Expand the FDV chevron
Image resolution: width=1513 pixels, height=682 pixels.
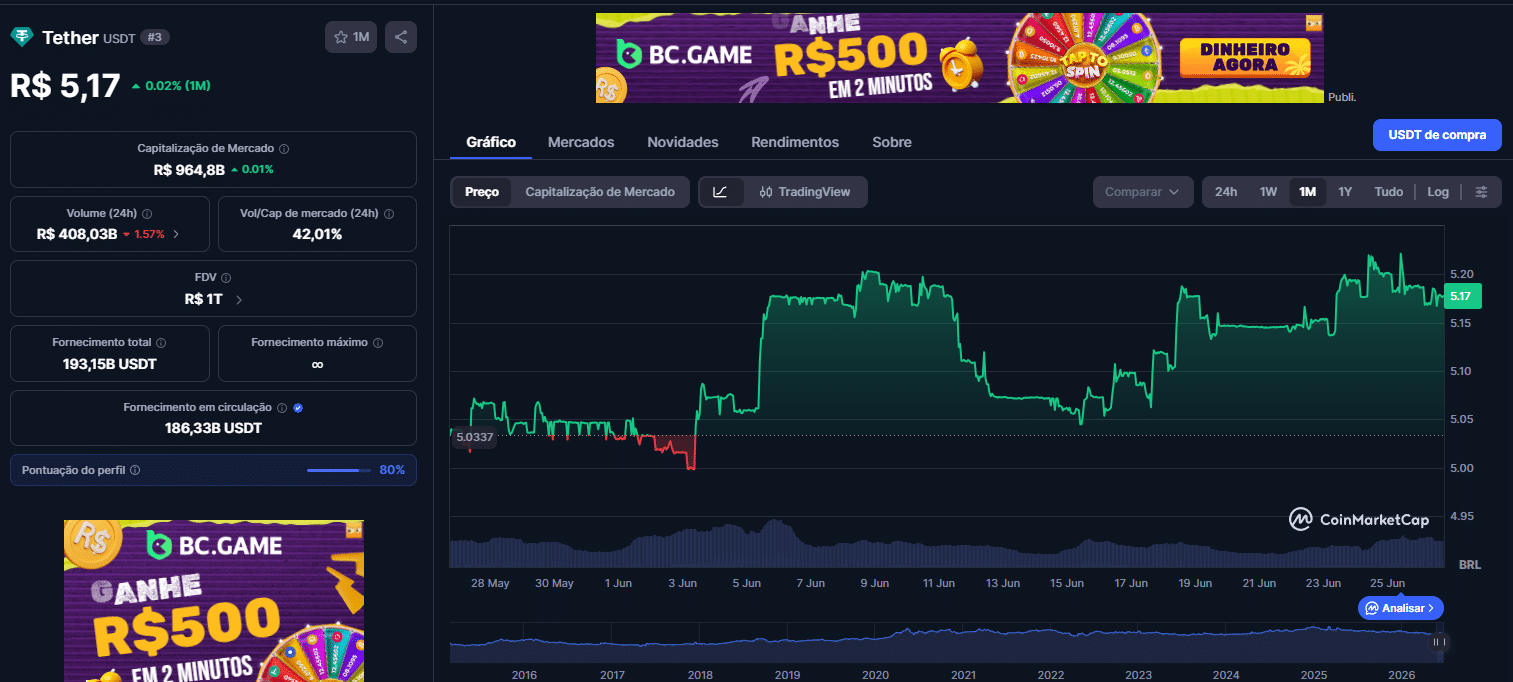point(239,299)
